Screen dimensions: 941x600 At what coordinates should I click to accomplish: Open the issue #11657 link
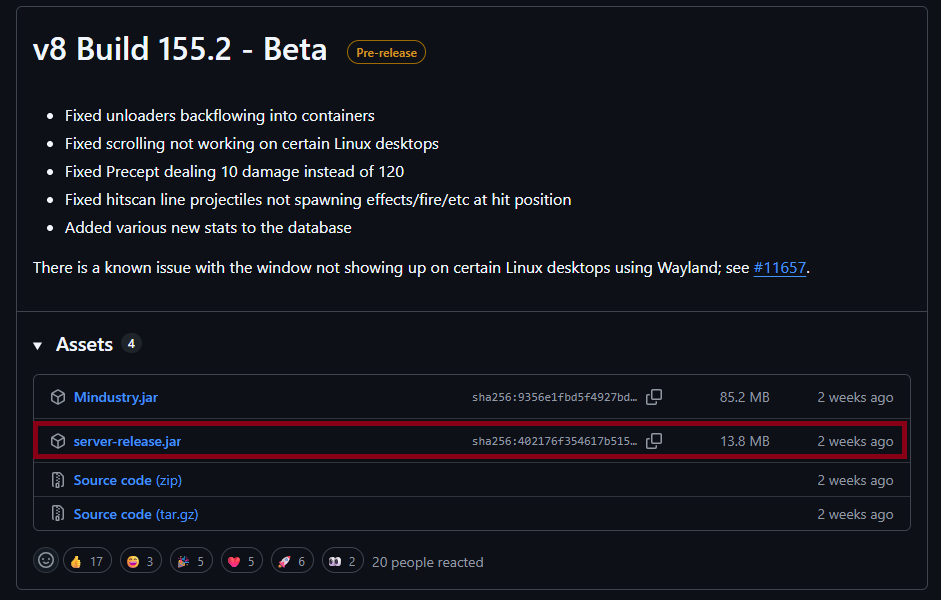(x=779, y=268)
